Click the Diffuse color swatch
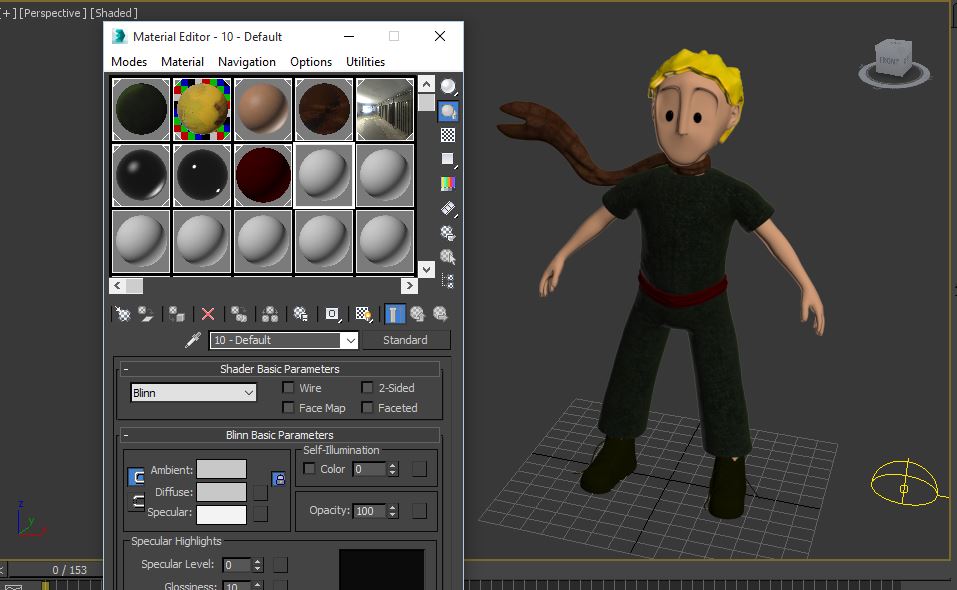The image size is (957, 590). [221, 492]
